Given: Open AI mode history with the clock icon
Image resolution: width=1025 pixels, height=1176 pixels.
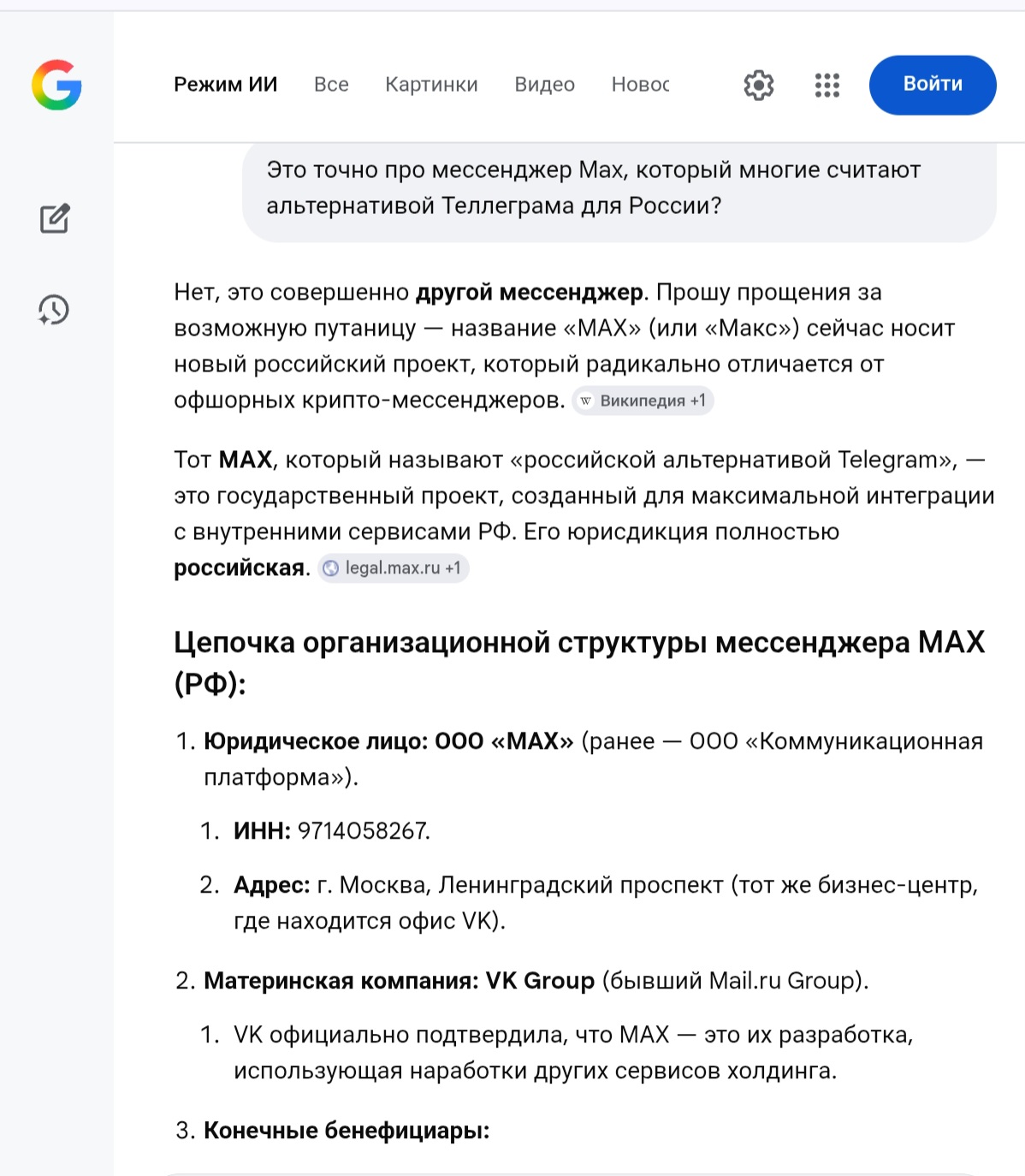Looking at the screenshot, I should (x=54, y=310).
